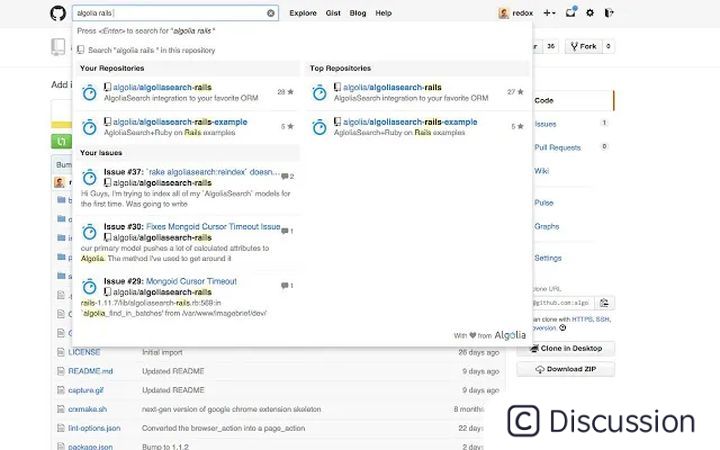Image resolution: width=720 pixels, height=450 pixels.
Task: Open the Blog menu item
Action: point(358,13)
